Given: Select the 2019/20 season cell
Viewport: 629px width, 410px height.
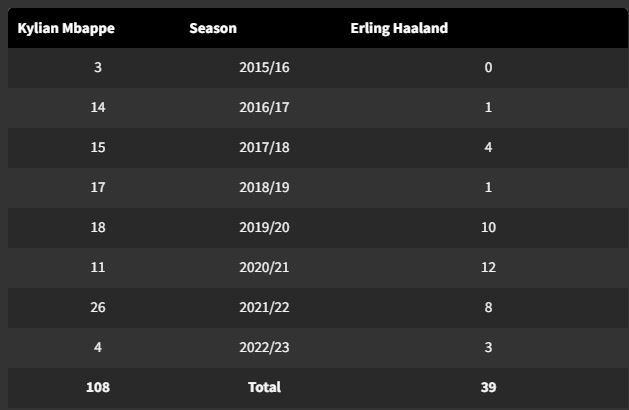Looking at the screenshot, I should (264, 227).
